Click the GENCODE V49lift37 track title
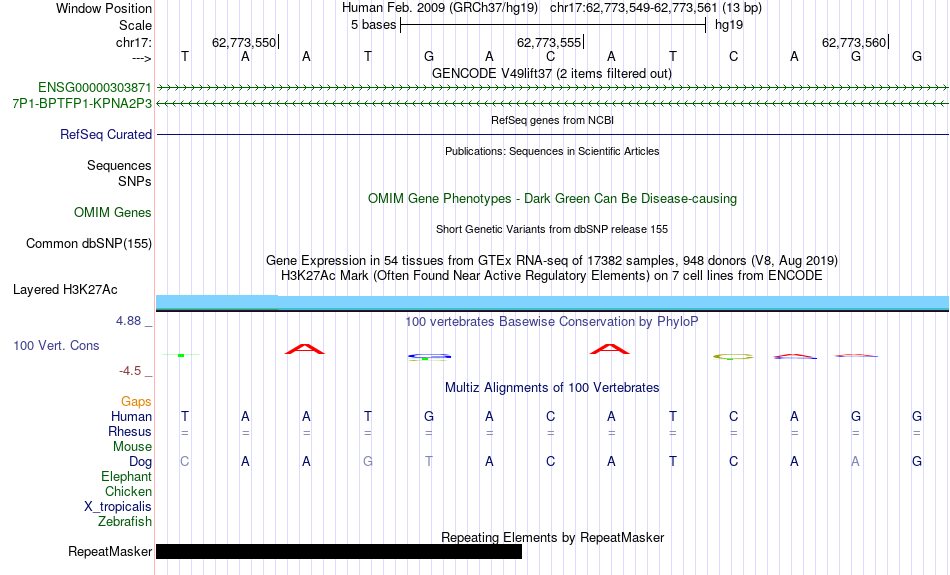This screenshot has height=575, width=950. (552, 73)
